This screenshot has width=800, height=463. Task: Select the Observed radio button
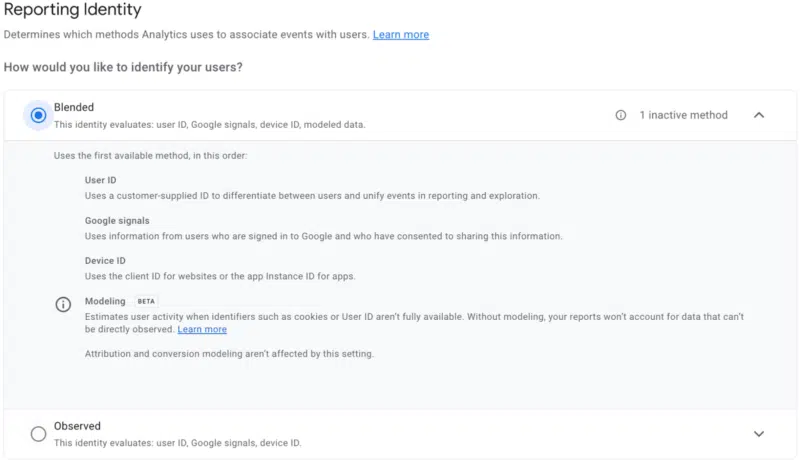[x=38, y=433]
